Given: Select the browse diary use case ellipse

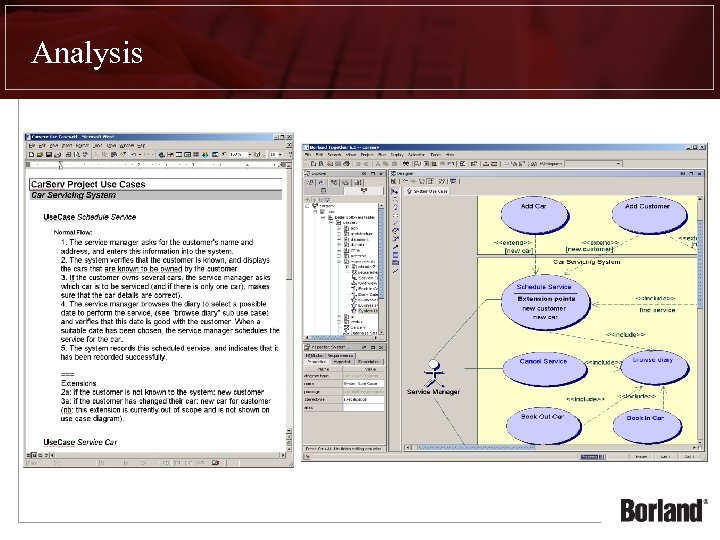Looking at the screenshot, I should click(655, 367).
